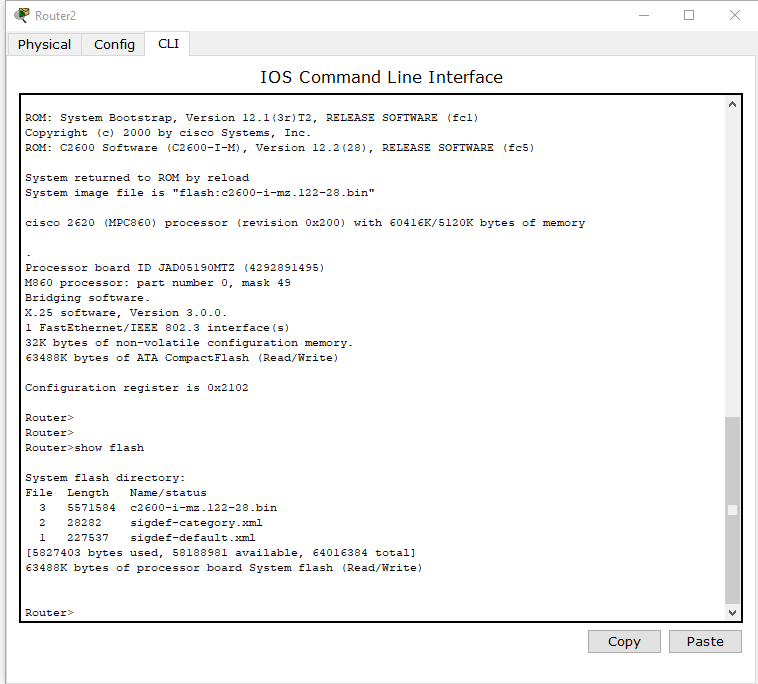Close the Router2 window
The height and width of the screenshot is (684, 758).
(735, 15)
